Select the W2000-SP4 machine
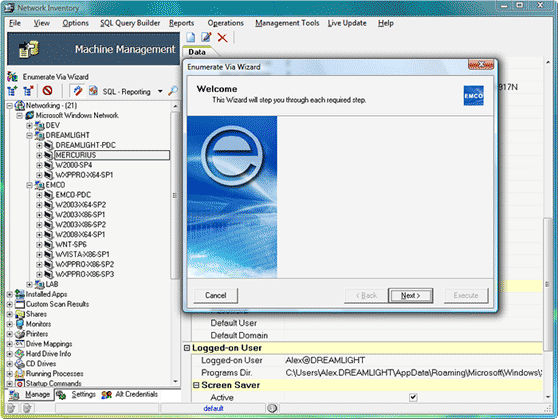The image size is (558, 419). coord(74,165)
